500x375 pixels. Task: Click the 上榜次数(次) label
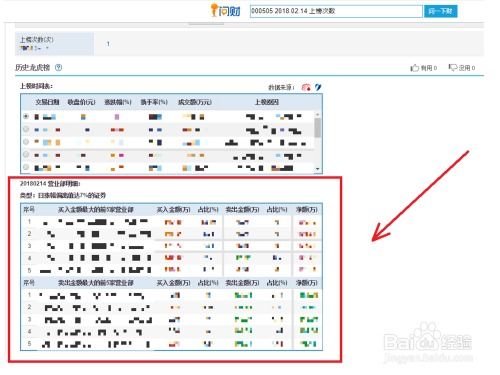(37, 40)
